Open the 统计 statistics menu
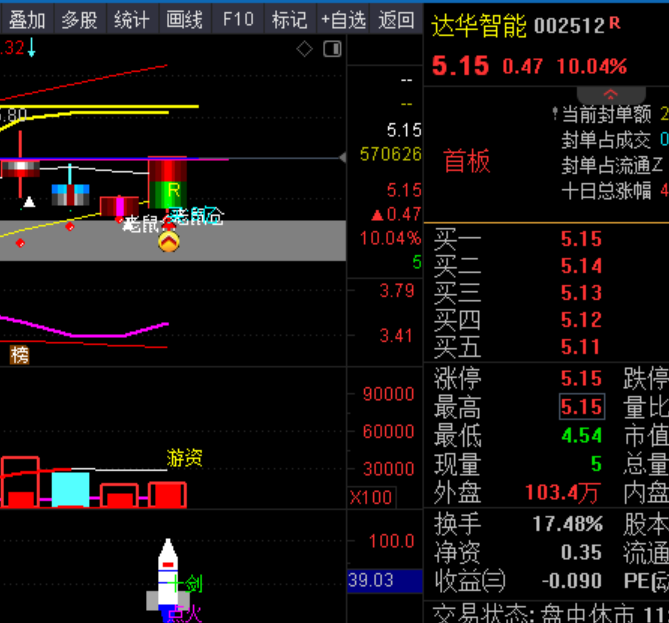669x623 pixels. pyautogui.click(x=132, y=20)
